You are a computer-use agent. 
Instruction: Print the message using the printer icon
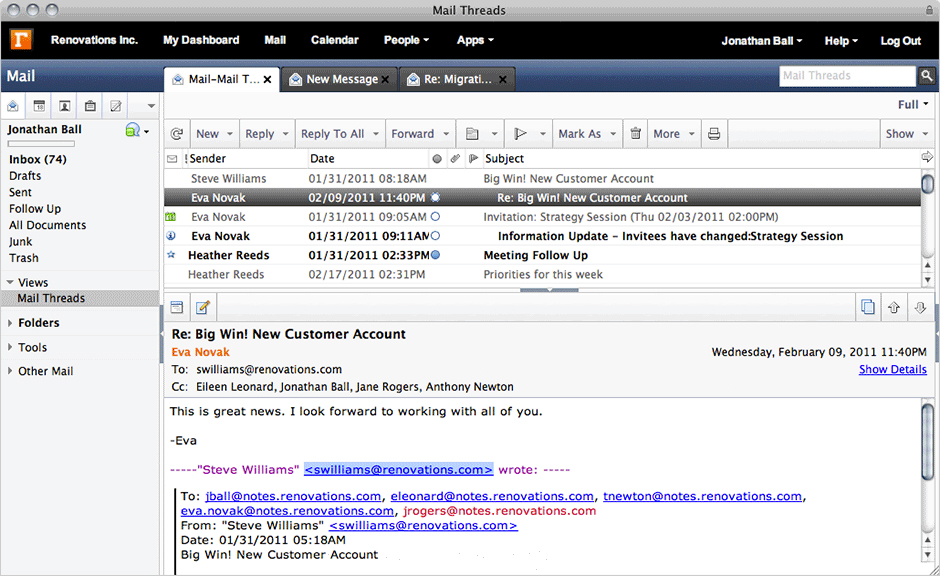click(x=714, y=134)
